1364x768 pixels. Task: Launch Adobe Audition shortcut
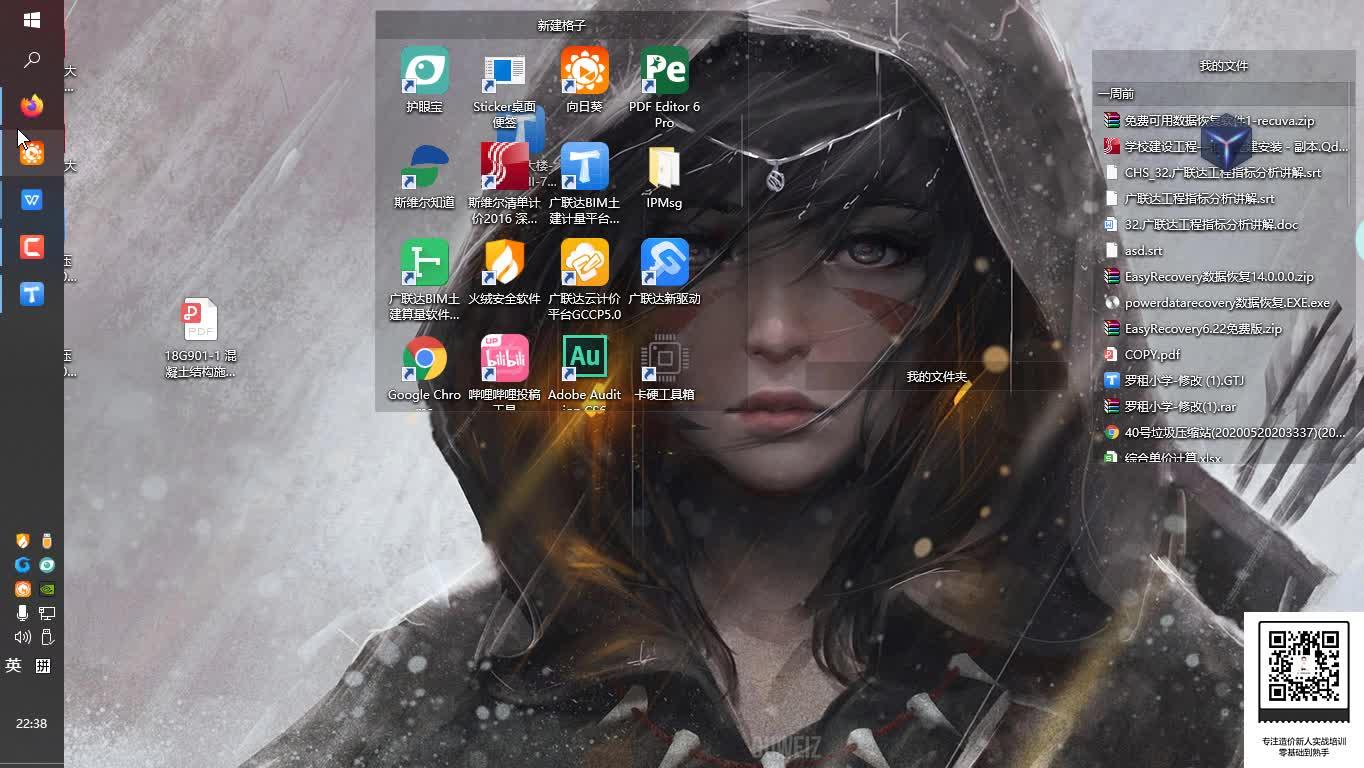click(x=585, y=370)
